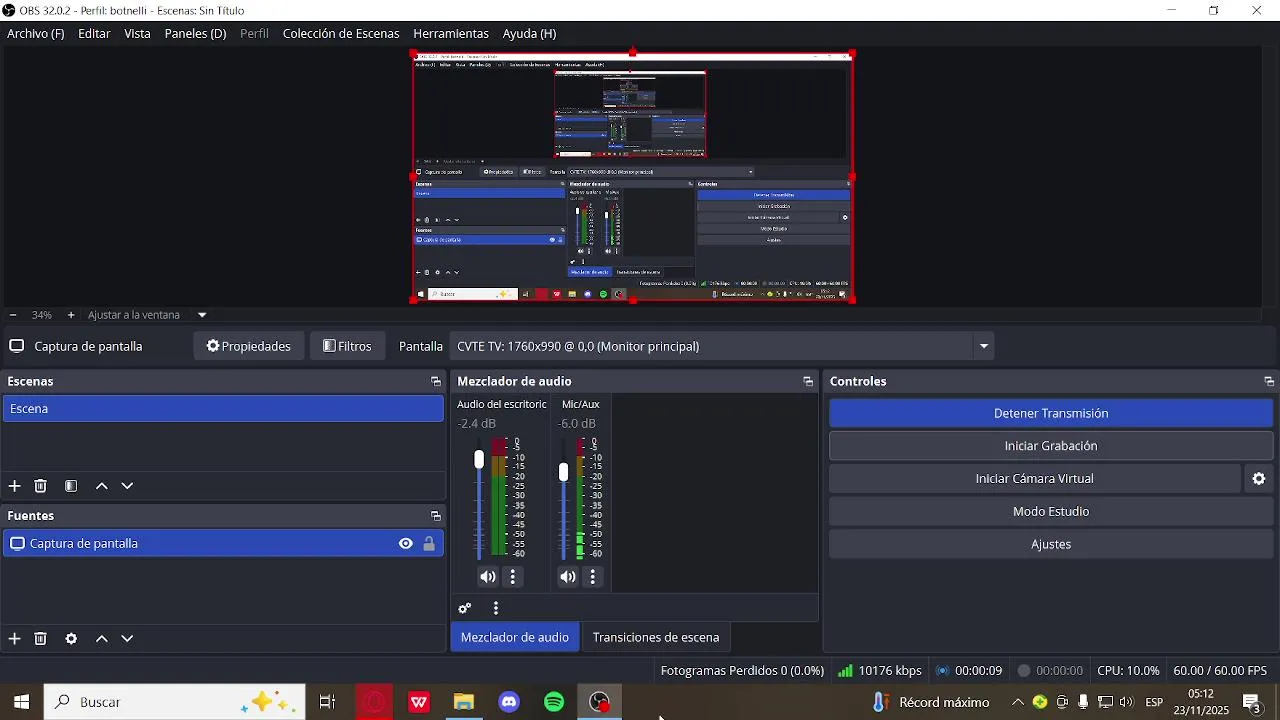This screenshot has height=720, width=1280.
Task: Open Opera browser from taskbar
Action: (x=375, y=702)
